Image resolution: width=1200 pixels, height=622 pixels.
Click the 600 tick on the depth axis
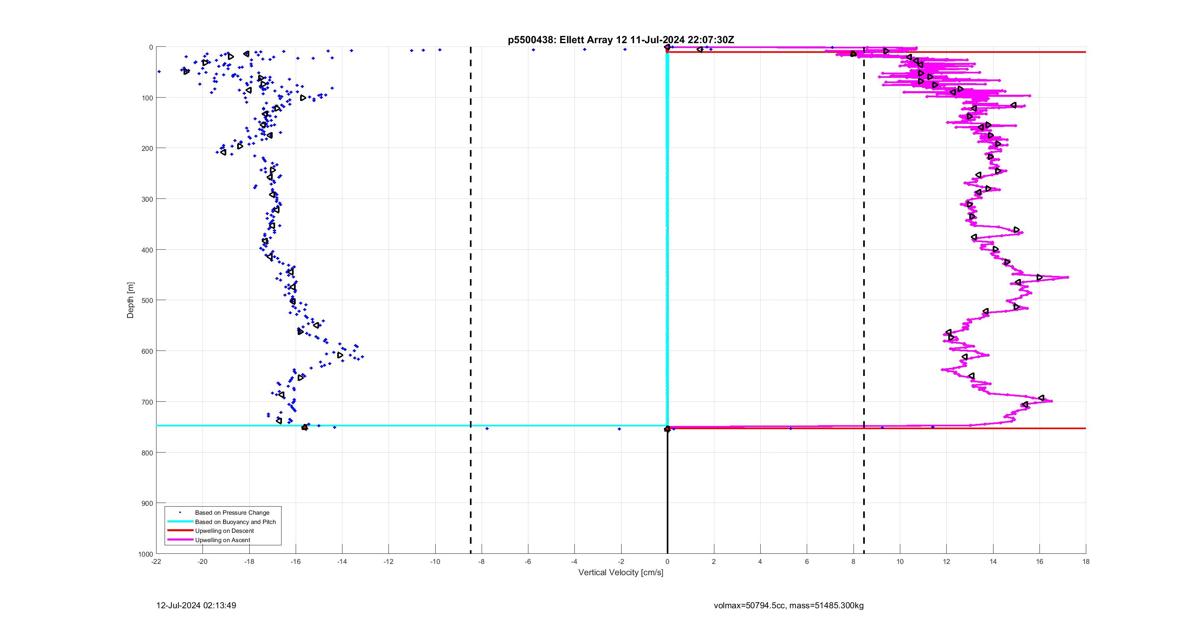146,351
